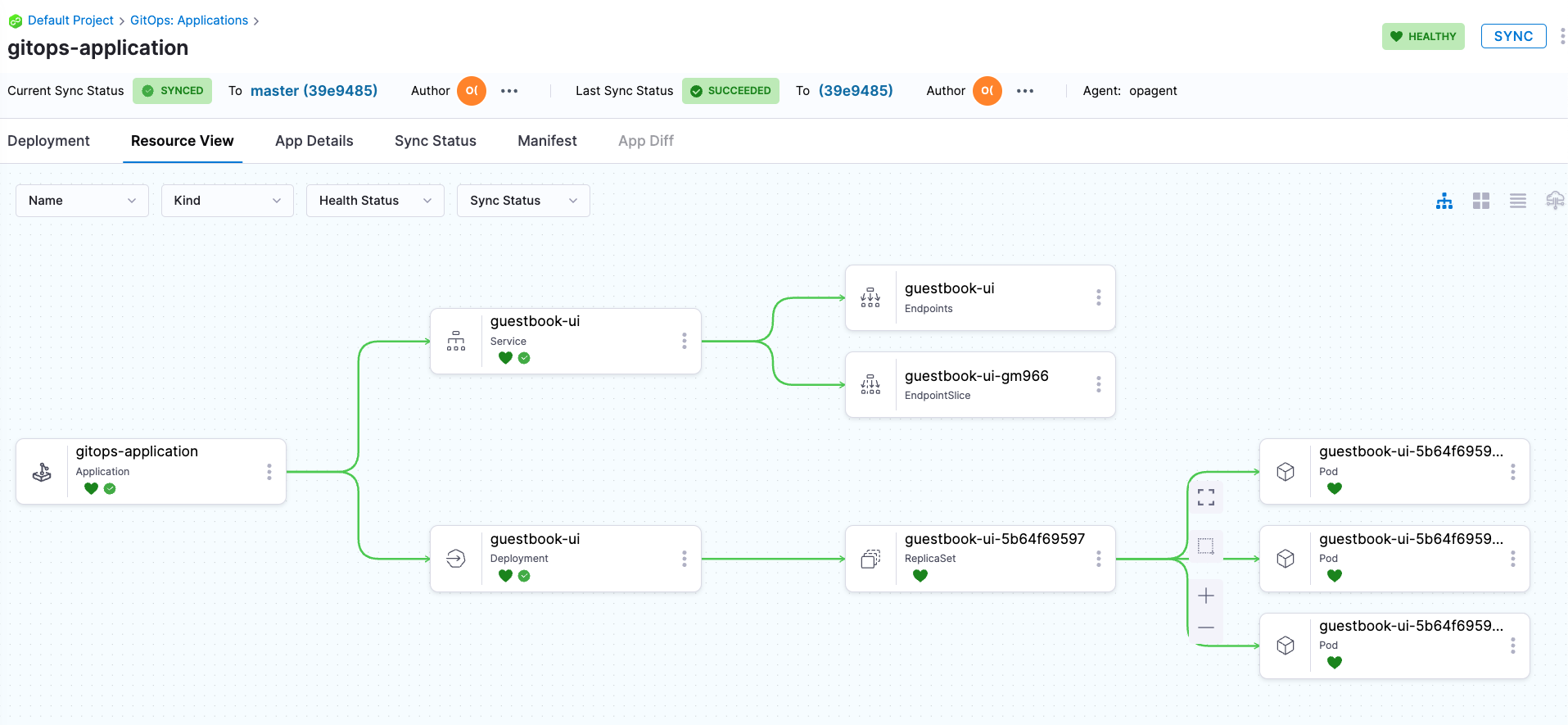Image resolution: width=1568 pixels, height=725 pixels.
Task: Navigate to GitOps: Applications breadcrumb
Action: pyautogui.click(x=189, y=20)
